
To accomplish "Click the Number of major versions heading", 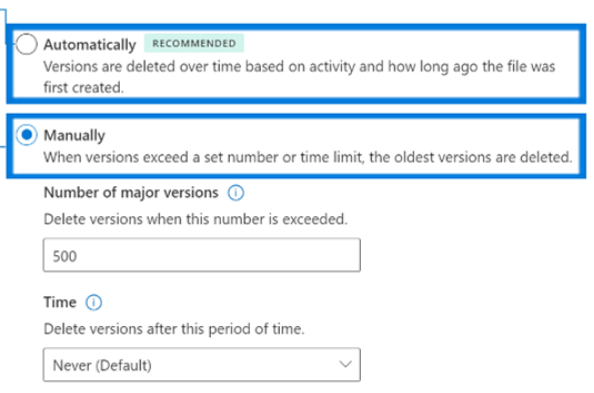I will point(131,193).
